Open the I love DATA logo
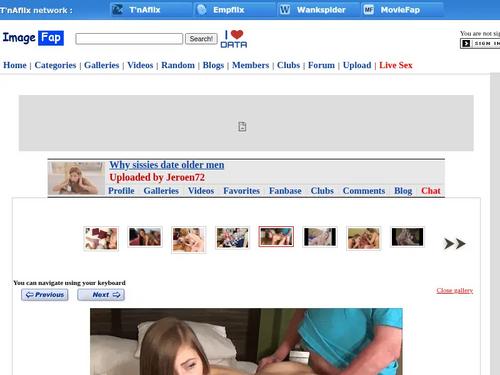 tap(234, 39)
